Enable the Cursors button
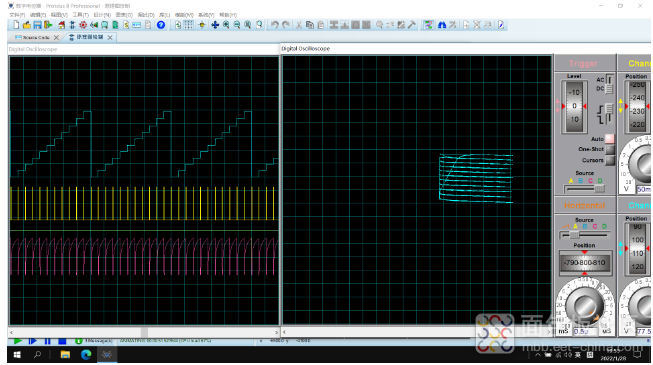The height and width of the screenshot is (365, 653). tap(610, 160)
